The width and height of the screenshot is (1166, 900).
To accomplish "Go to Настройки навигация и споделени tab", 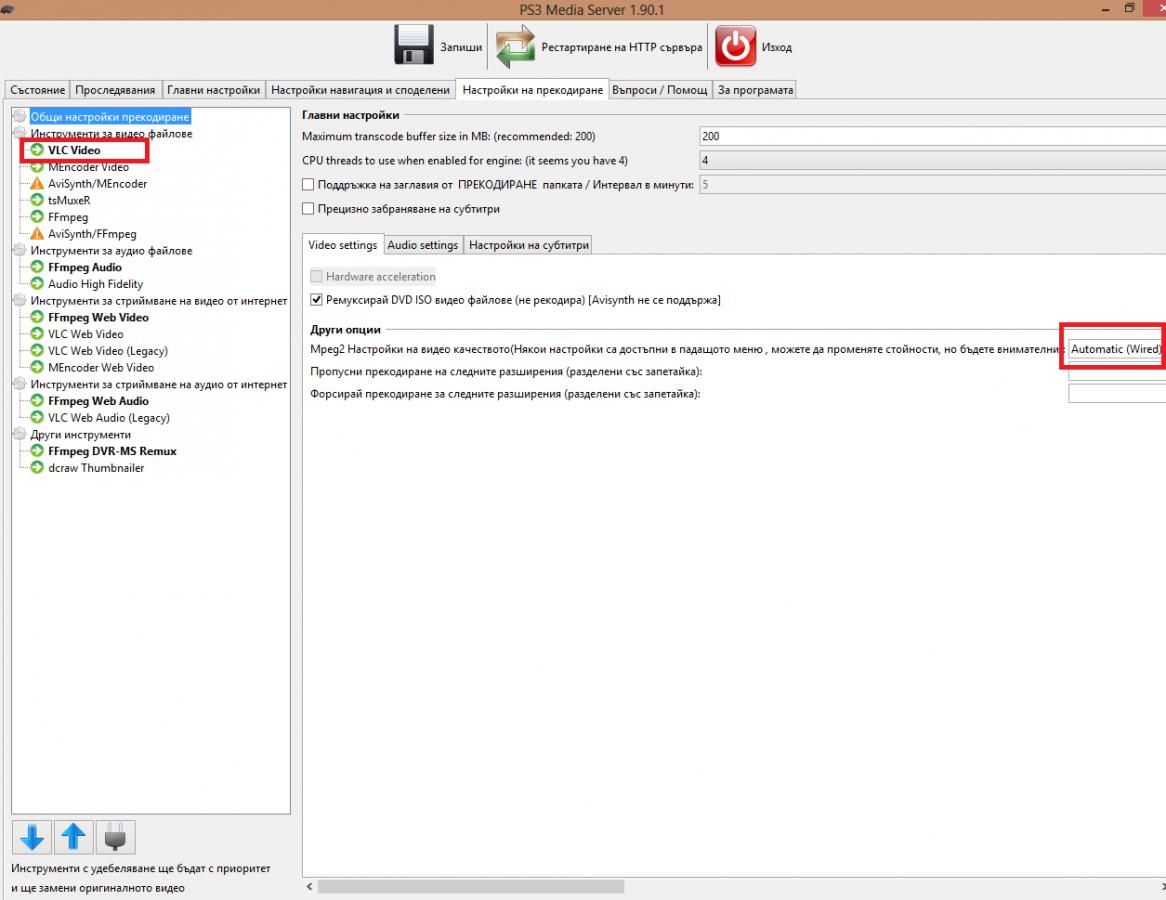I will 361,90.
